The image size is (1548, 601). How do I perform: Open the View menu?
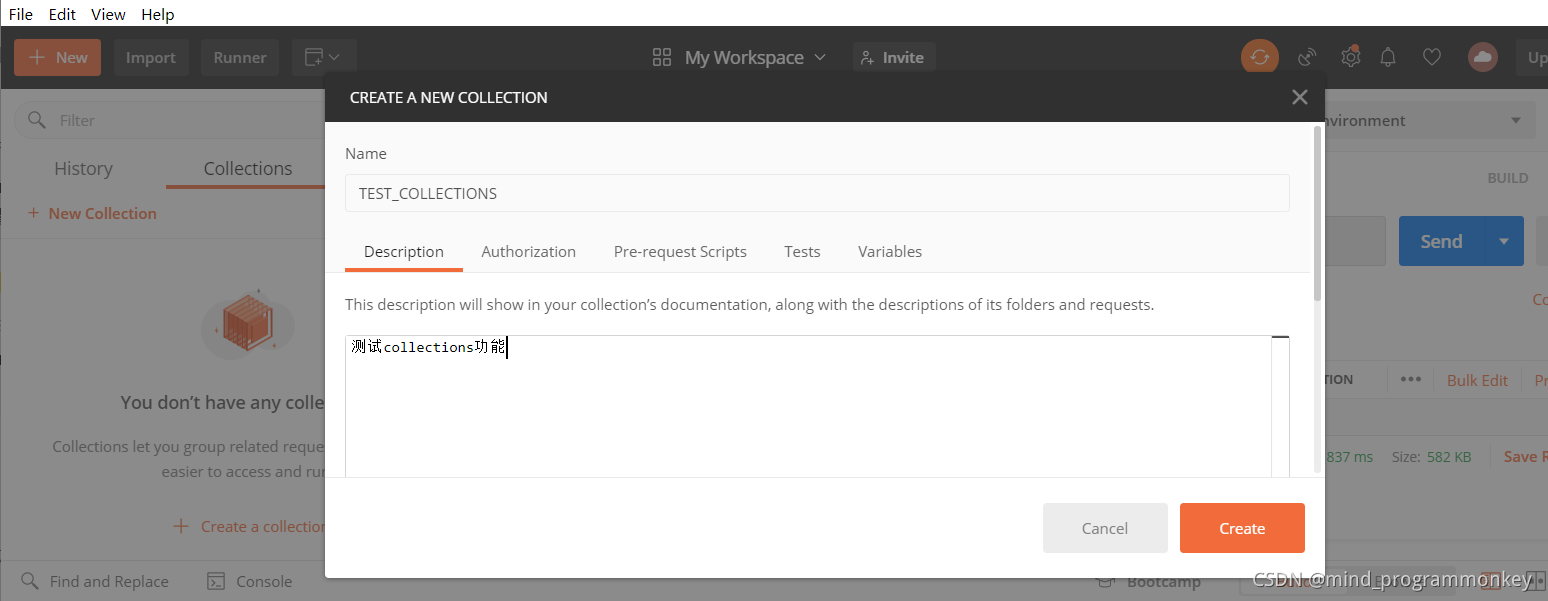coord(108,14)
